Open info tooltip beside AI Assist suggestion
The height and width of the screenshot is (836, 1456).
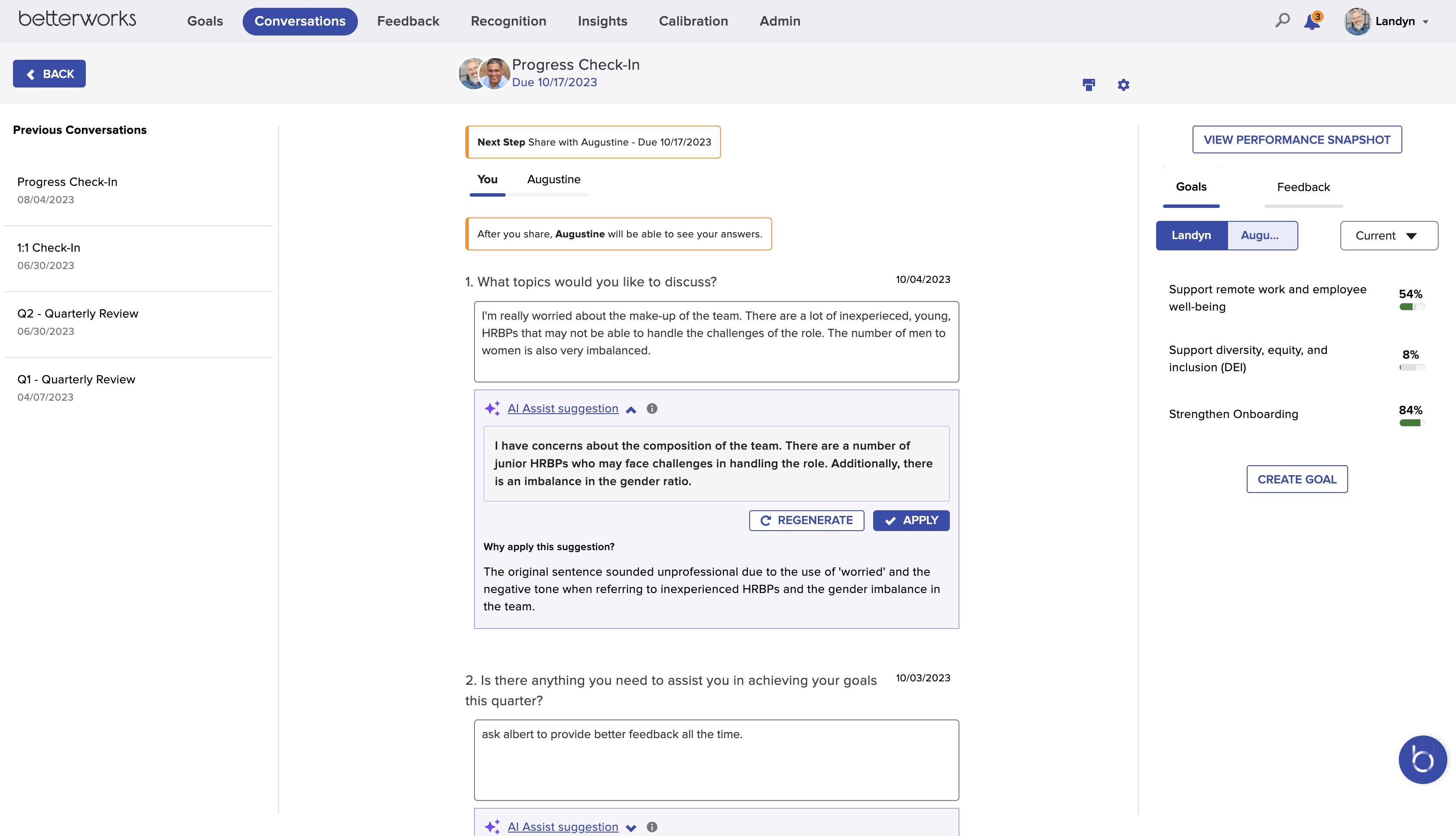click(652, 409)
